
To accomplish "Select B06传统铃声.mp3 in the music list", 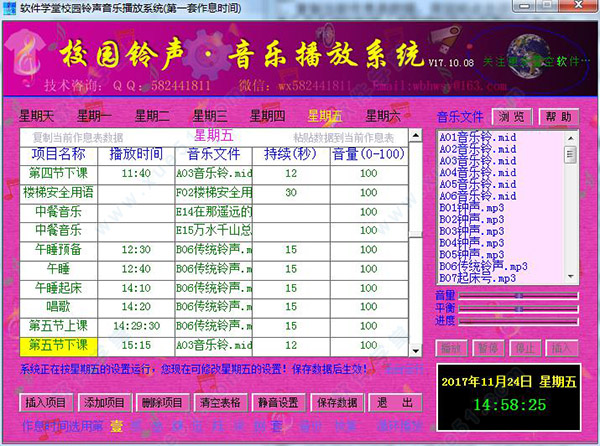I will (483, 266).
